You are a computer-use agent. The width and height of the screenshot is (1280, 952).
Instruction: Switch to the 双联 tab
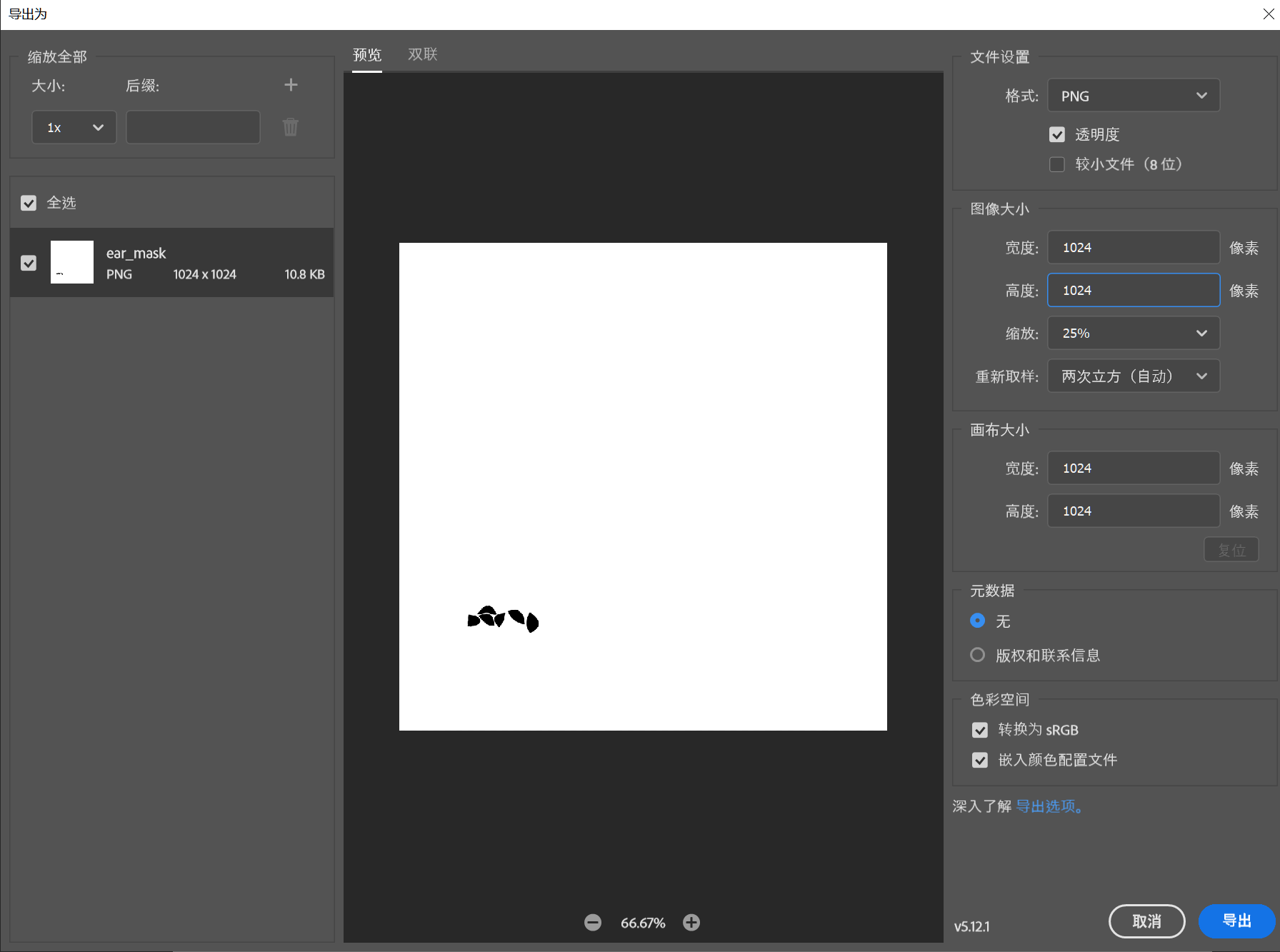coord(422,55)
